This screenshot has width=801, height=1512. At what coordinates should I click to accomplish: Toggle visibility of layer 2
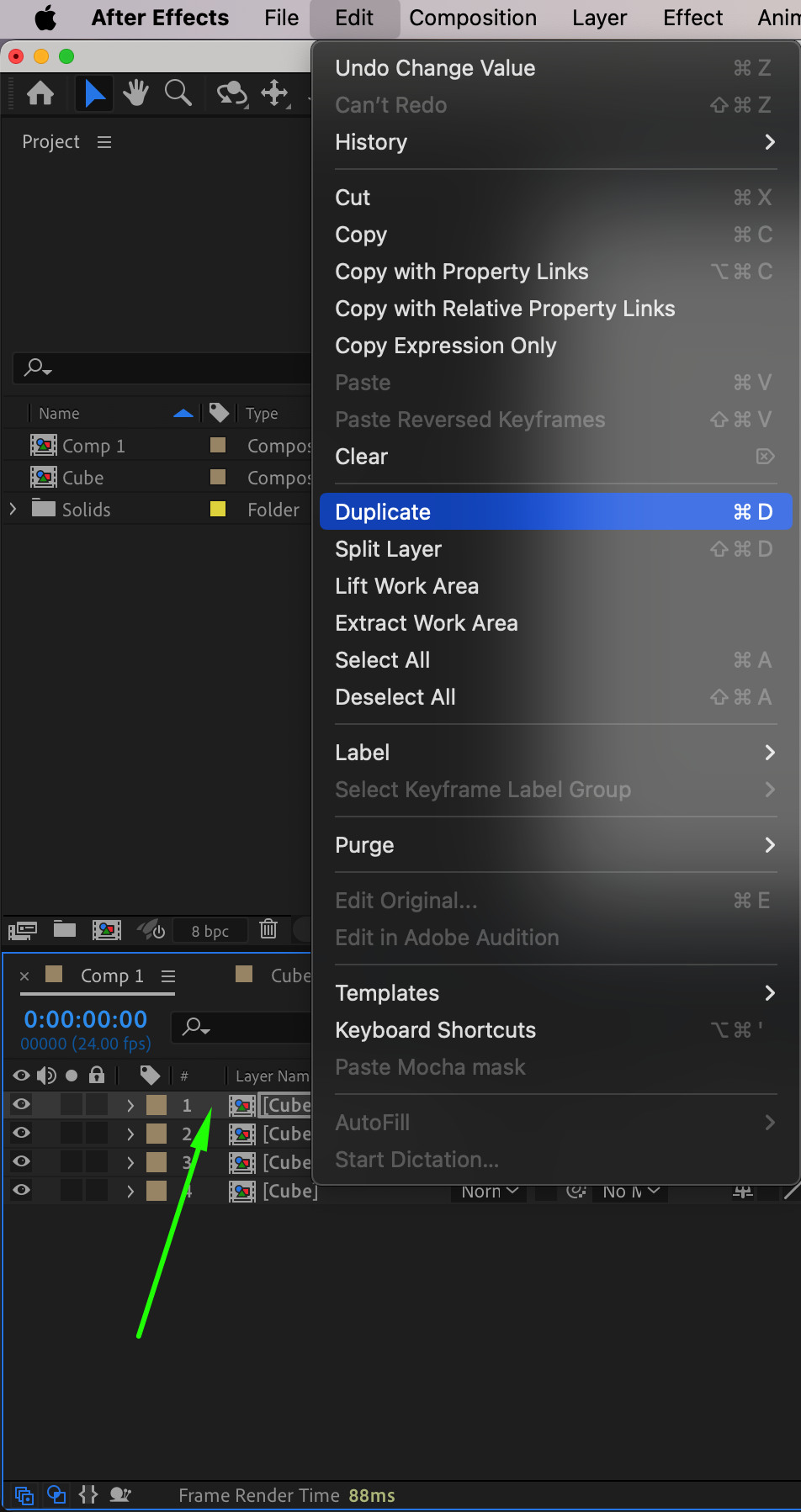click(22, 1133)
